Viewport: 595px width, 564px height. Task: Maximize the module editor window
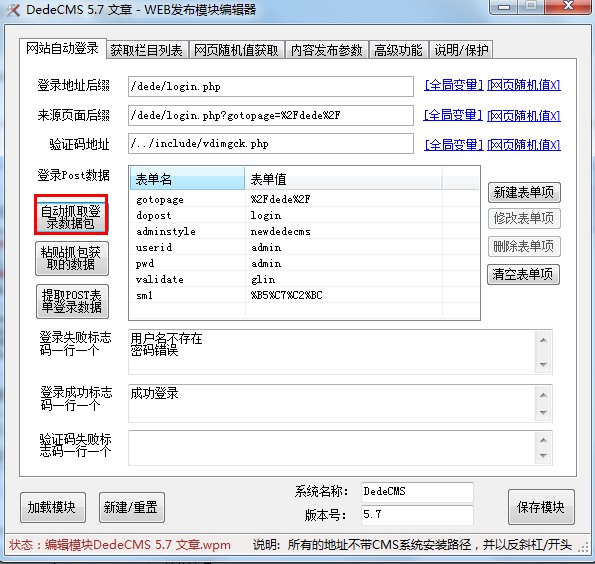[x=531, y=6]
